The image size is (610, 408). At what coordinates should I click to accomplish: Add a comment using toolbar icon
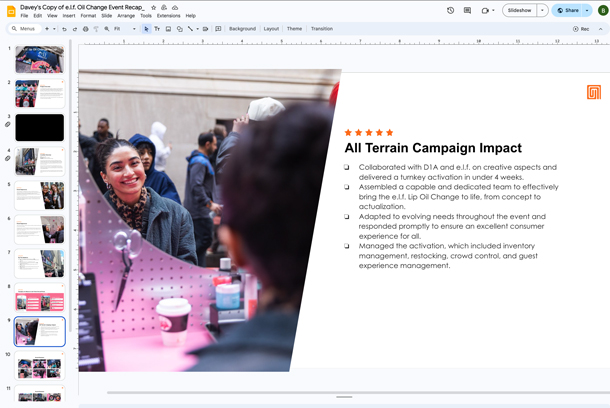point(218,29)
